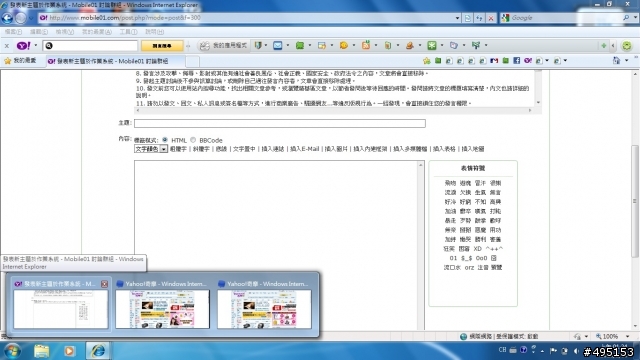Open the 檔案(F) menu
Image resolution: width=640 pixels, height=360 pixels.
13,32
